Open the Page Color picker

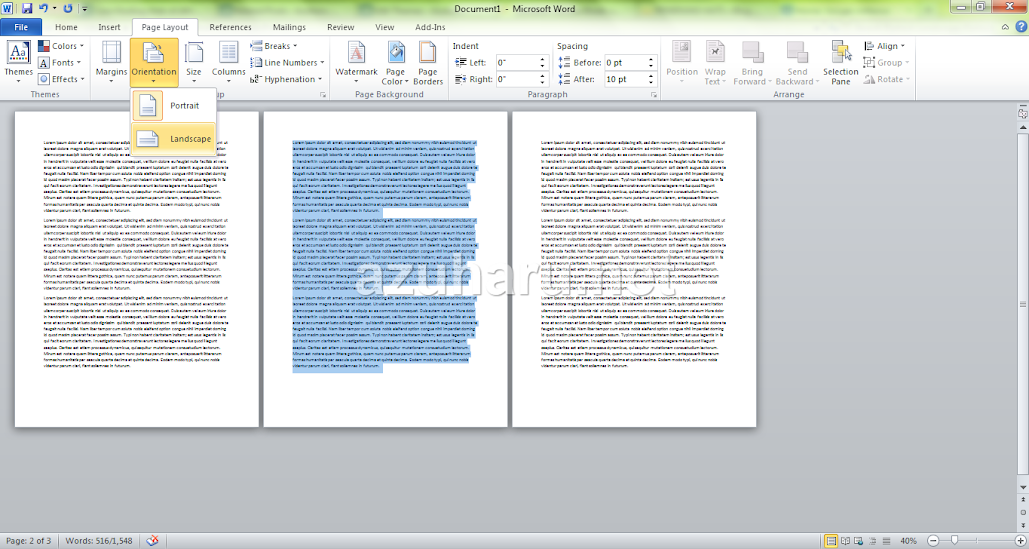click(x=395, y=62)
